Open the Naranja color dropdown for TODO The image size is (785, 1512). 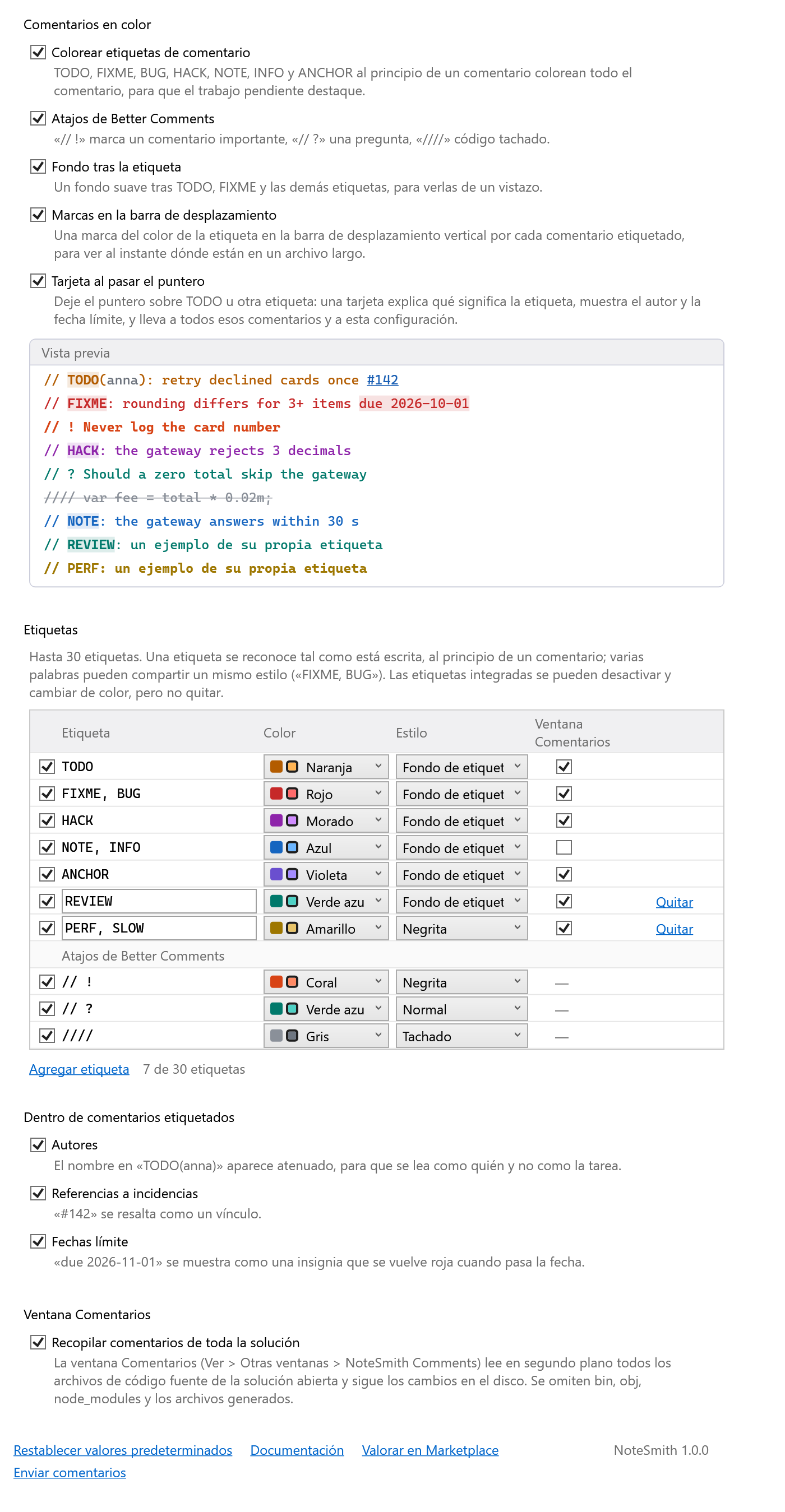(x=326, y=767)
